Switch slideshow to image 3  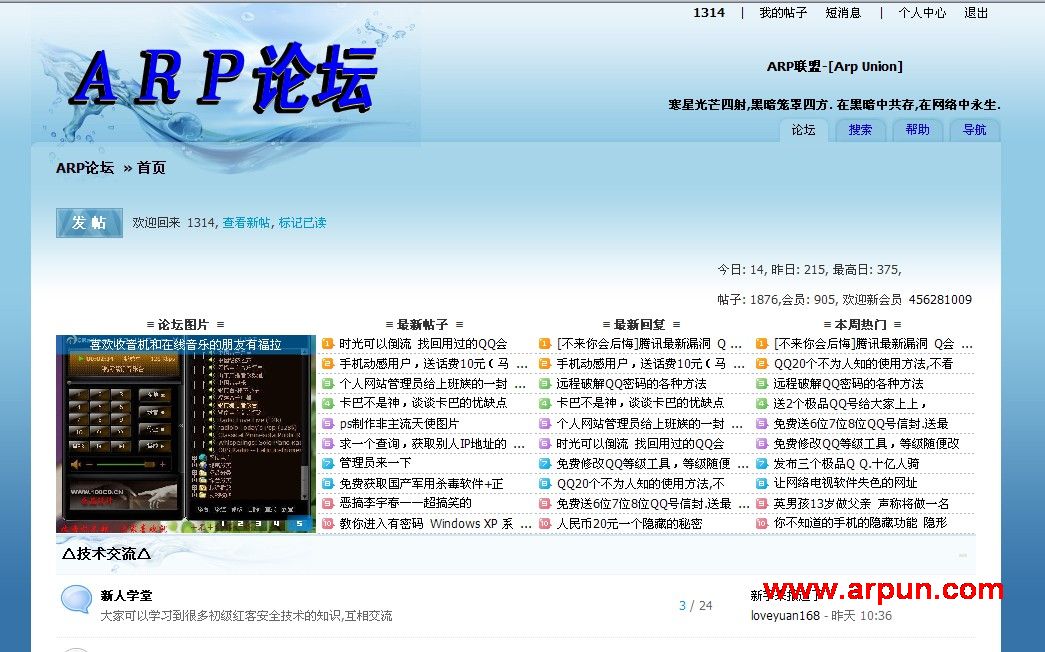click(x=258, y=523)
